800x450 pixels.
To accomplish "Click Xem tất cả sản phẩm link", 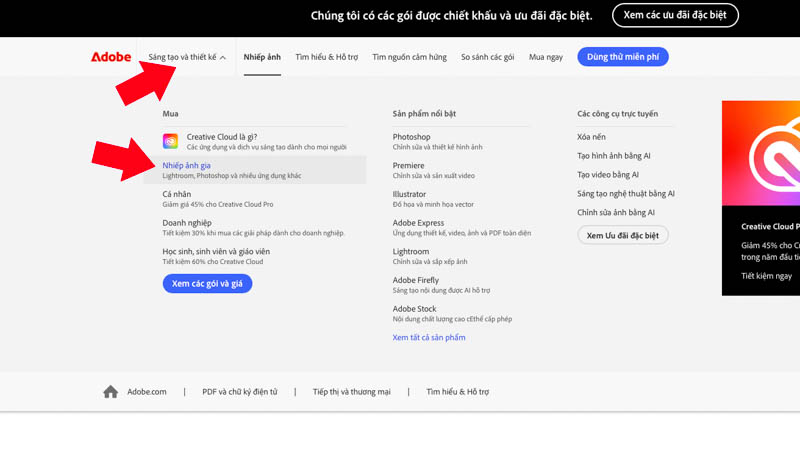I will tap(429, 337).
